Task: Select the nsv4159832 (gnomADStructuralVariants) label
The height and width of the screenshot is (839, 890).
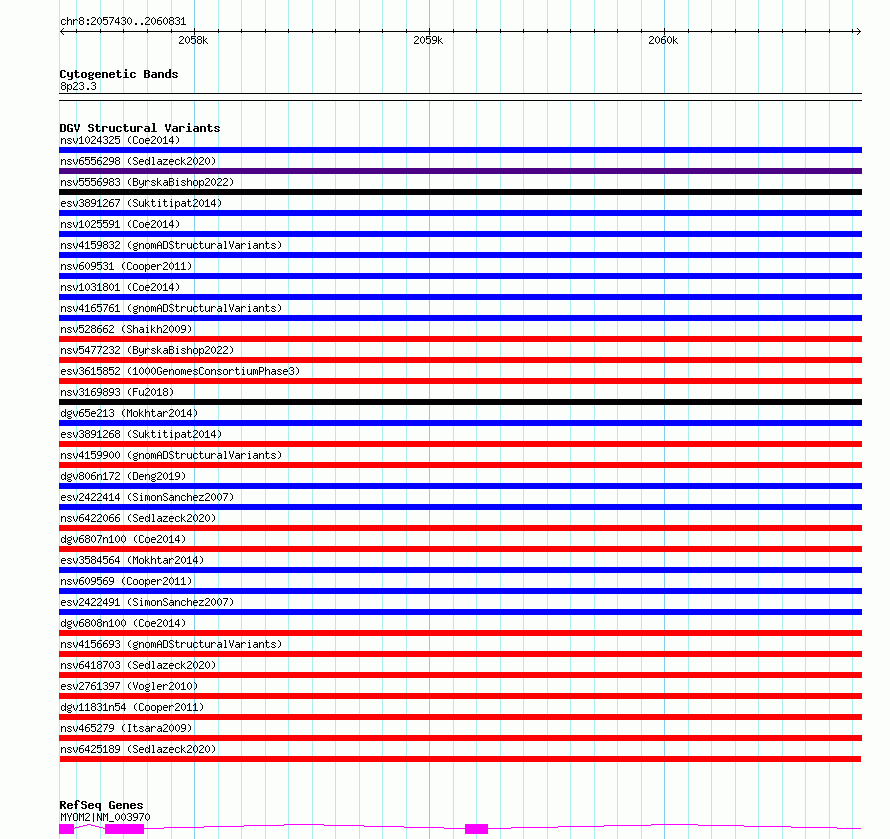Action: (x=171, y=245)
